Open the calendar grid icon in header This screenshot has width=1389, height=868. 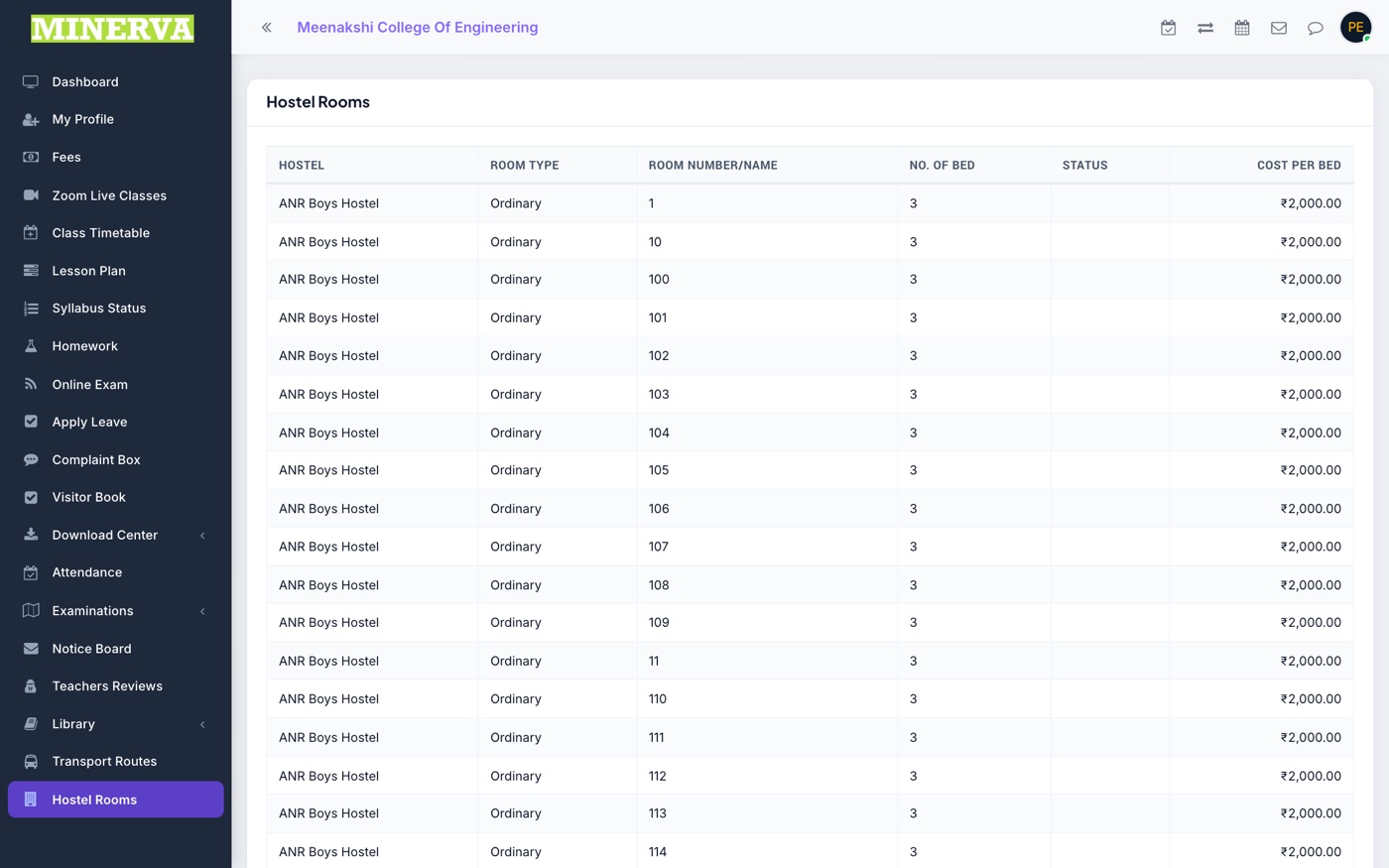pyautogui.click(x=1242, y=28)
